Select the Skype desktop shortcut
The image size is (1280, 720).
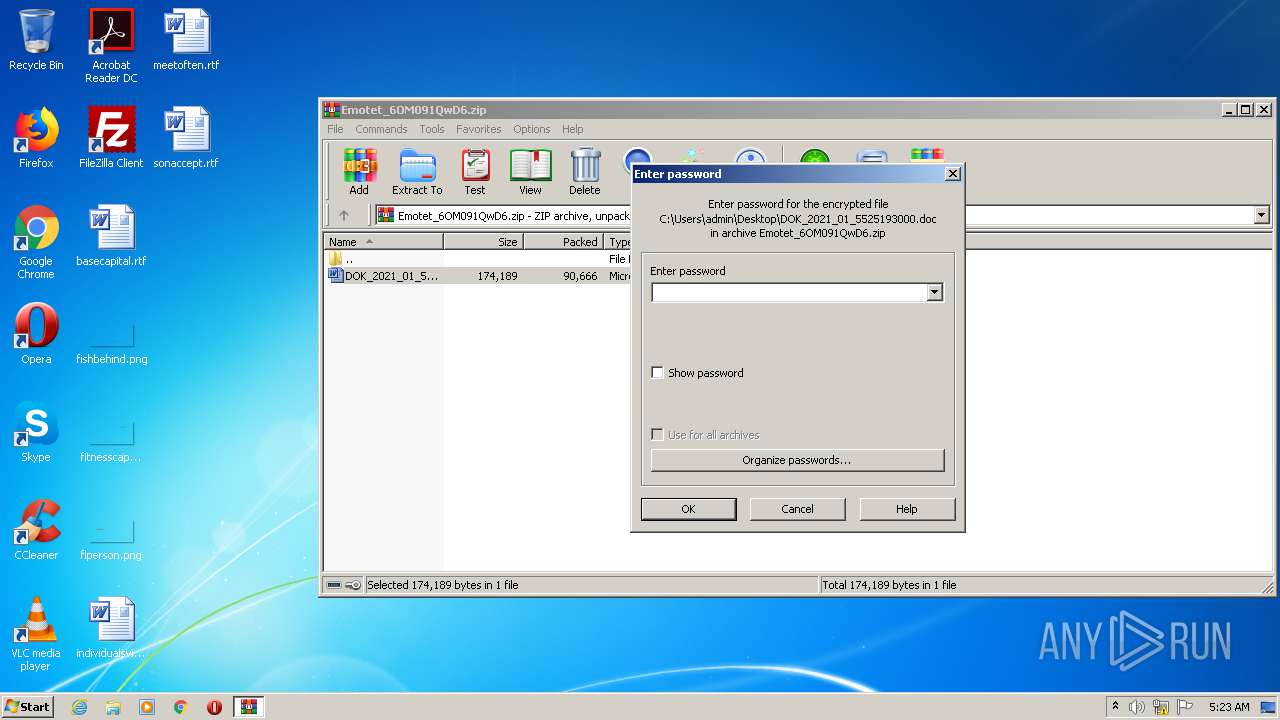coord(36,432)
